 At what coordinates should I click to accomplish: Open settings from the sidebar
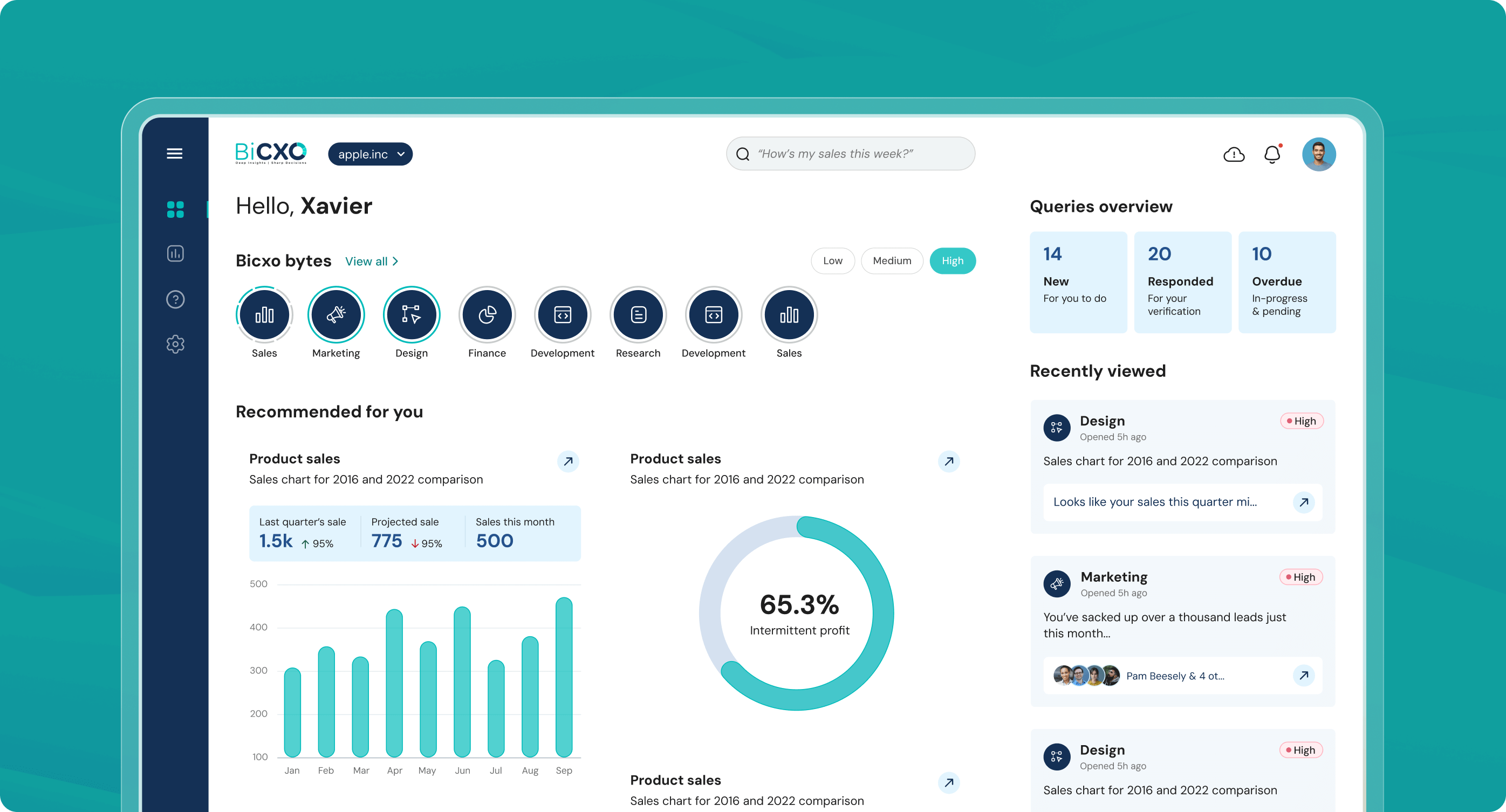[175, 345]
